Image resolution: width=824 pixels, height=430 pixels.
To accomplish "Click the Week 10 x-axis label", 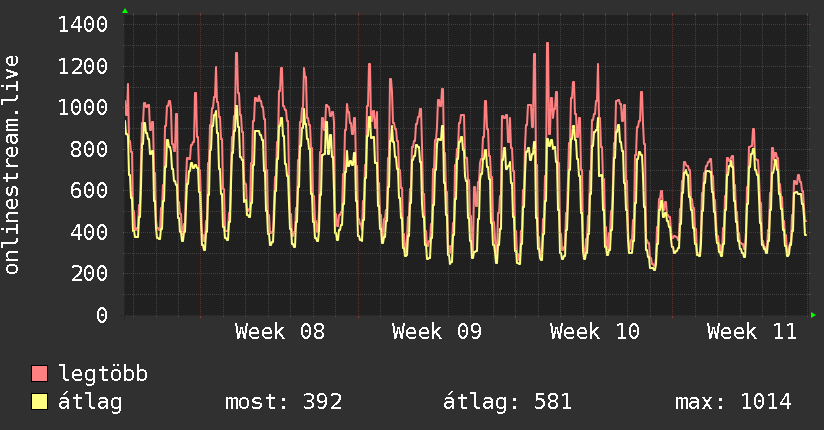I will [x=595, y=332].
